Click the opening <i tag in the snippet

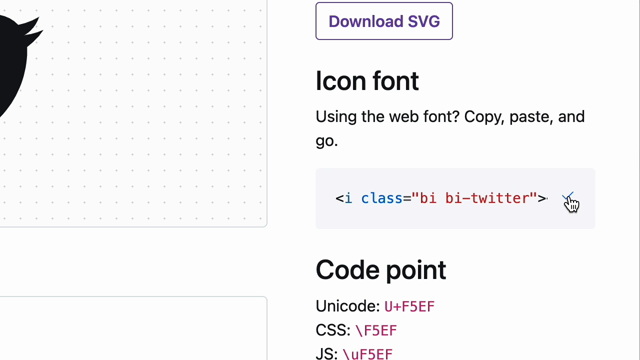344,198
